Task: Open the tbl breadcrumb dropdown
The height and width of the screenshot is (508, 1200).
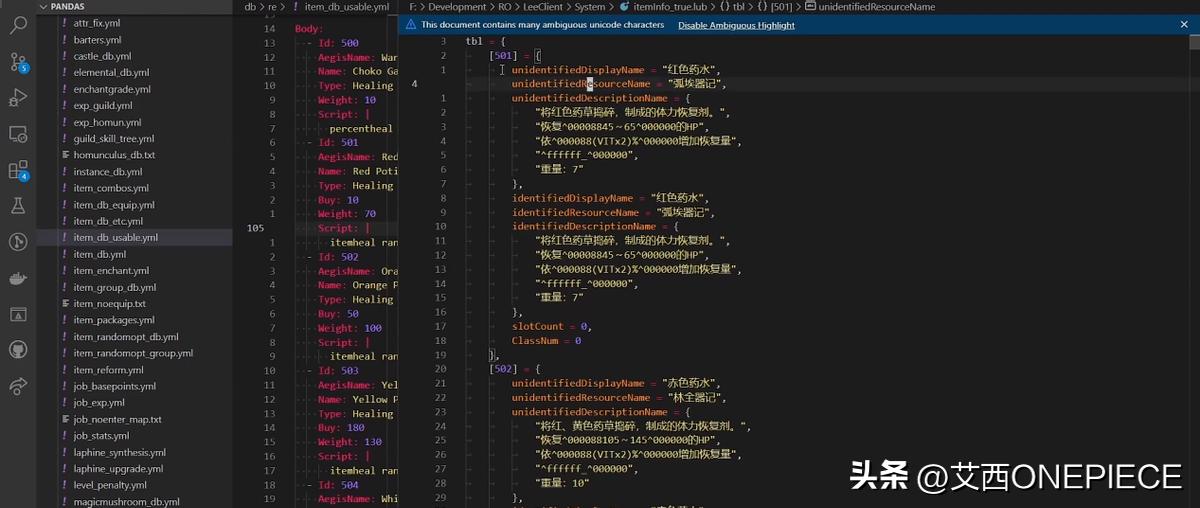Action: [x=738, y=7]
